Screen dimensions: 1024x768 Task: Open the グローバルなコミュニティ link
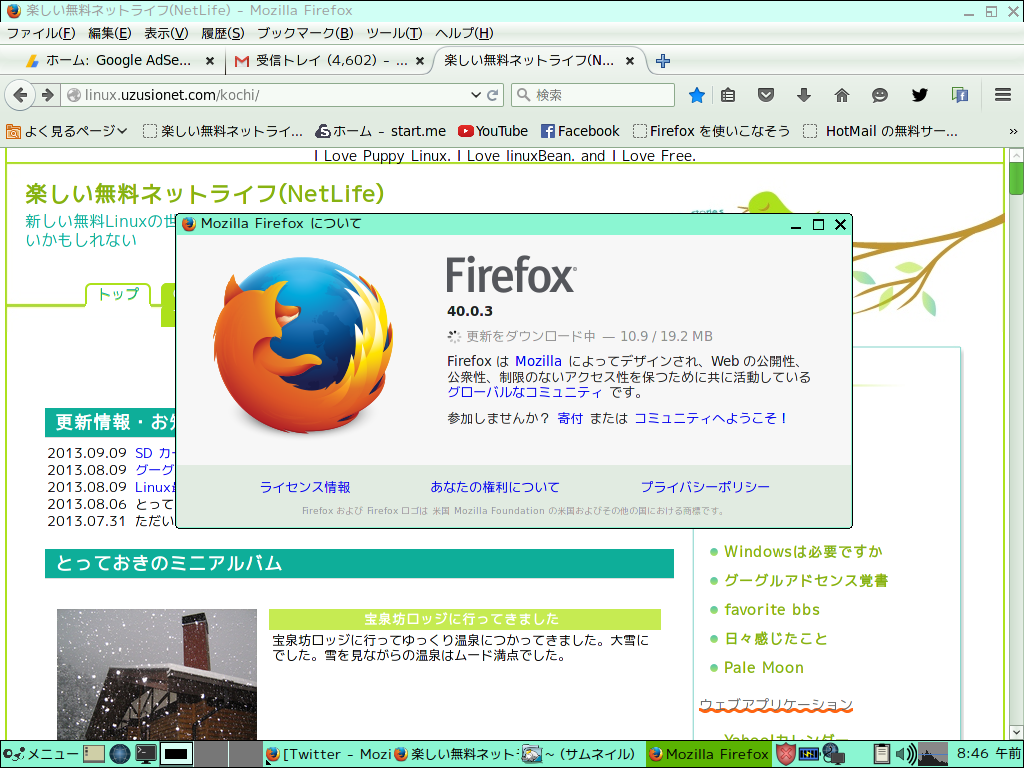pyautogui.click(x=524, y=392)
